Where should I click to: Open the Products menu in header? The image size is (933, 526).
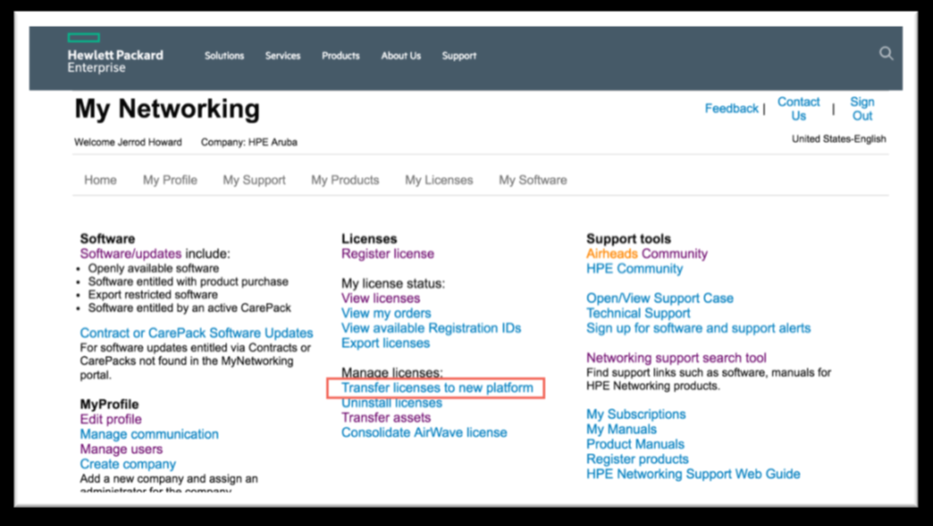(340, 55)
